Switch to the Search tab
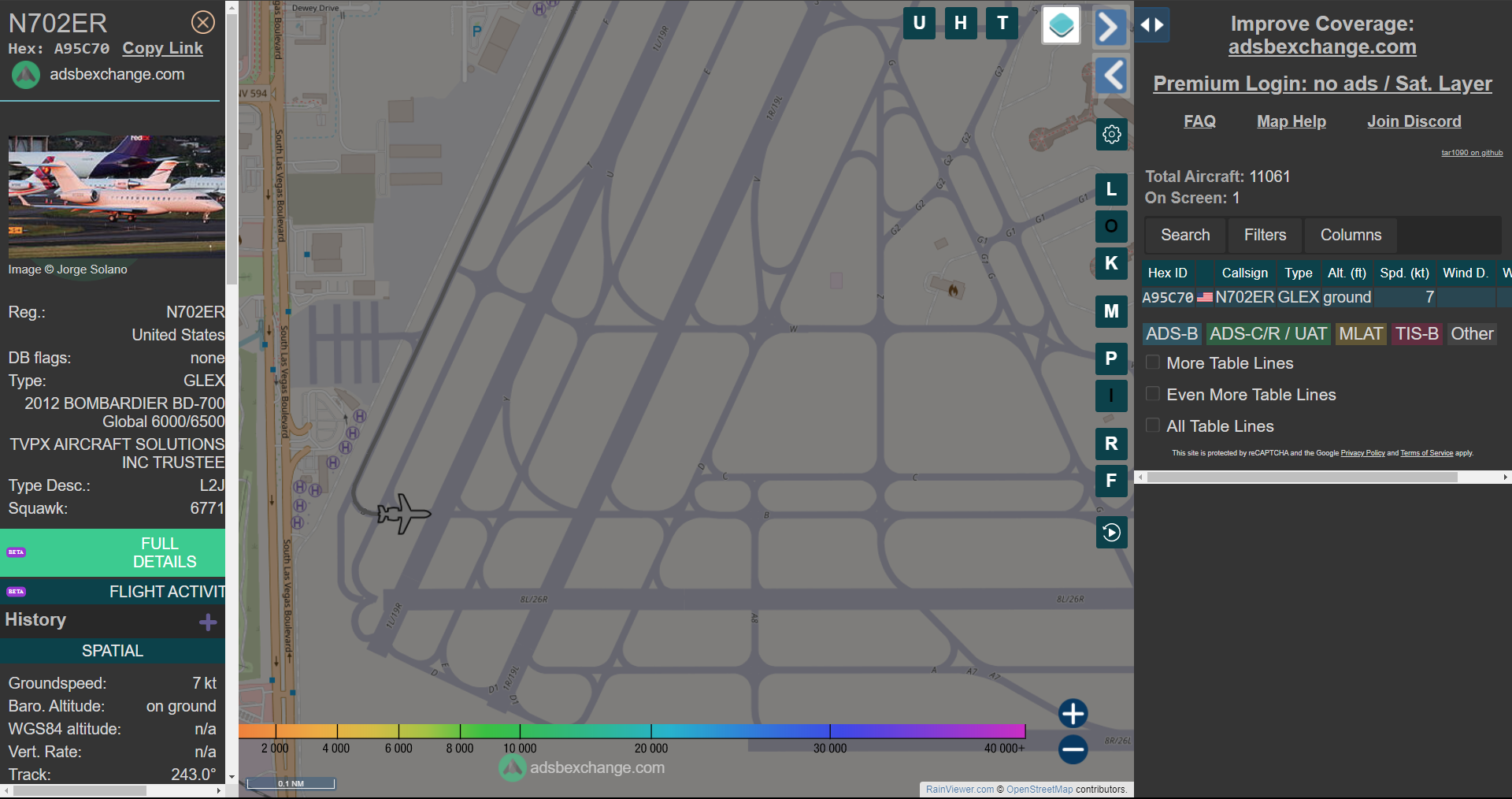The image size is (1512, 799). [1185, 235]
